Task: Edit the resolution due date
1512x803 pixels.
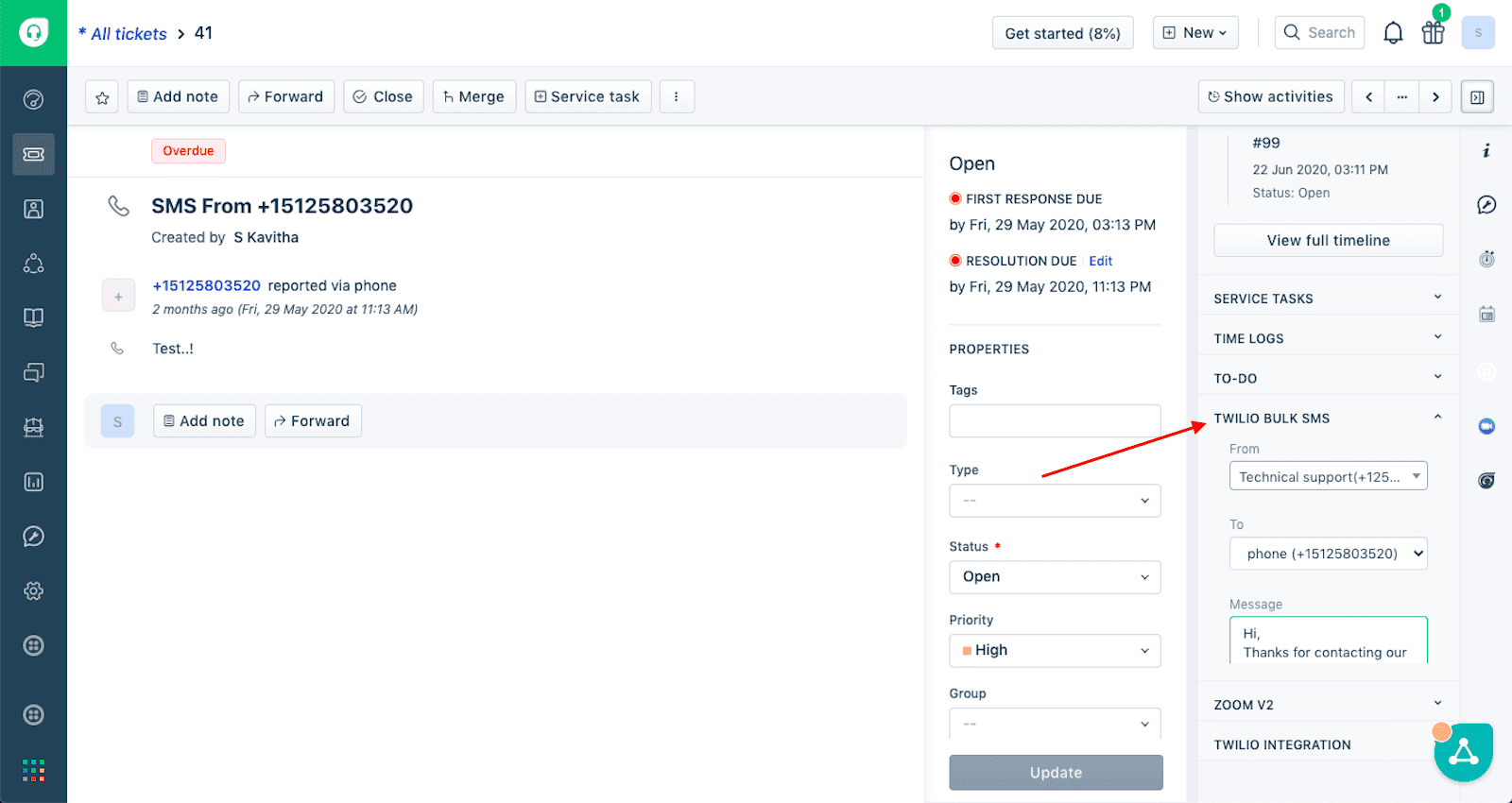Action: [1101, 262]
